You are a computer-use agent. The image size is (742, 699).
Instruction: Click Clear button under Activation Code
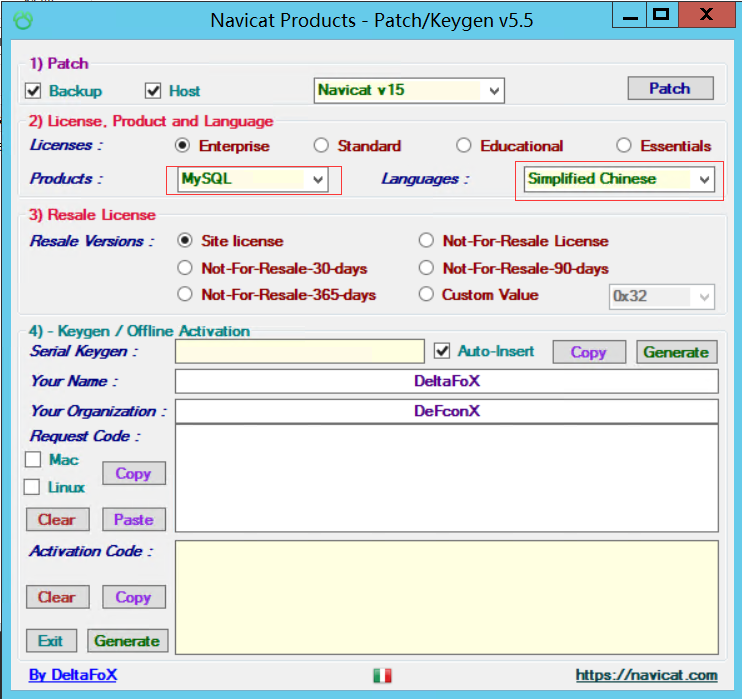(x=57, y=597)
